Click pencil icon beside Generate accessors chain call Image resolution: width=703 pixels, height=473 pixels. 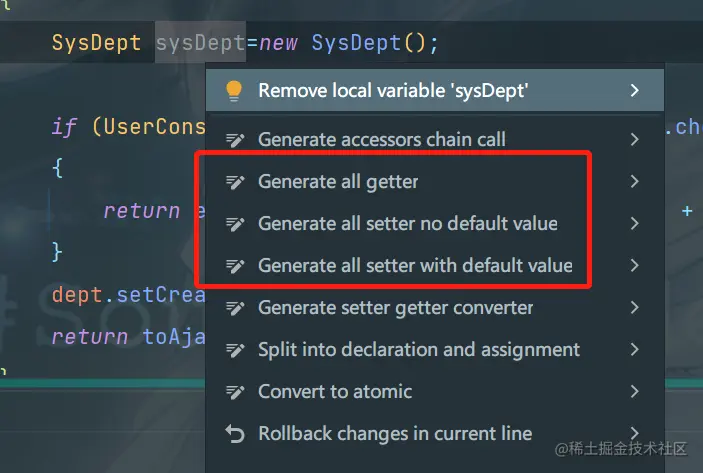point(235,140)
